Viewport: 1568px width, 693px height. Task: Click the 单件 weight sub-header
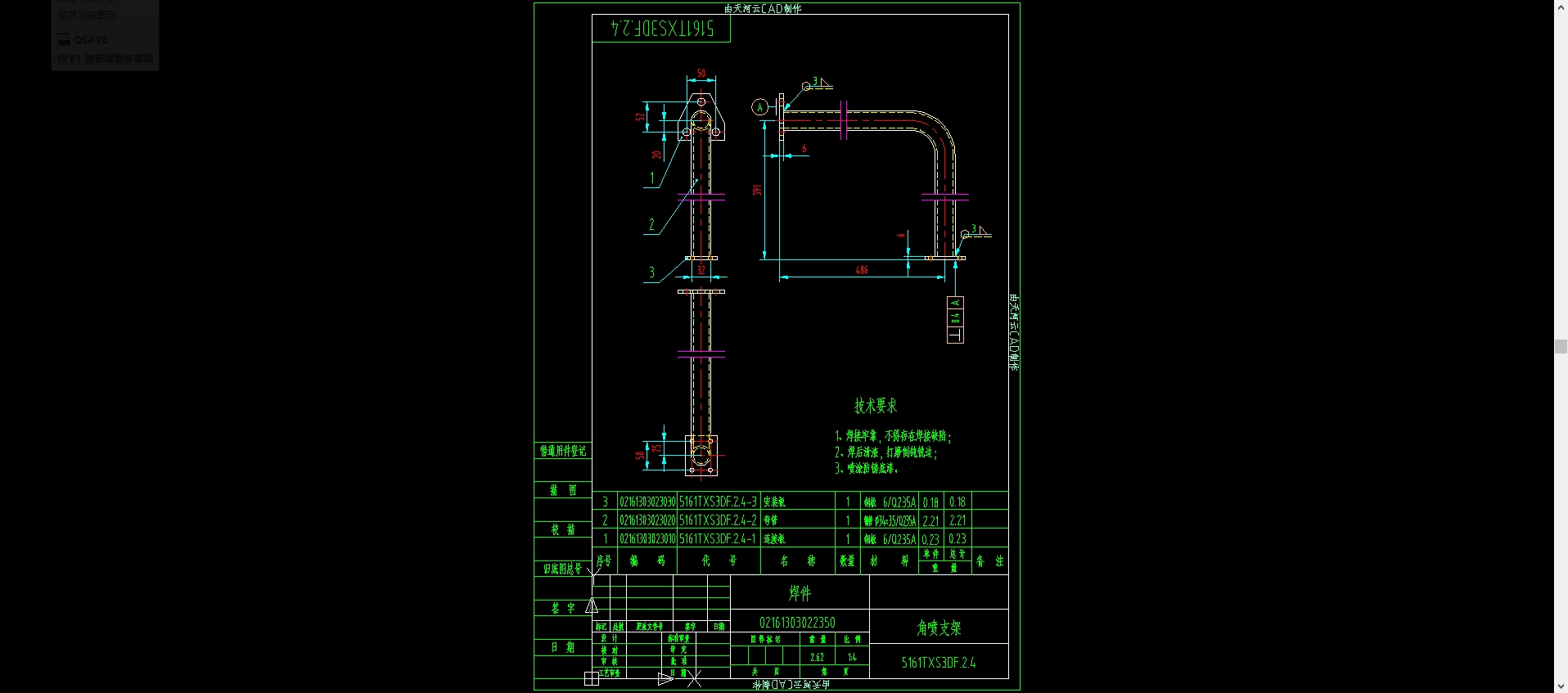931,554
